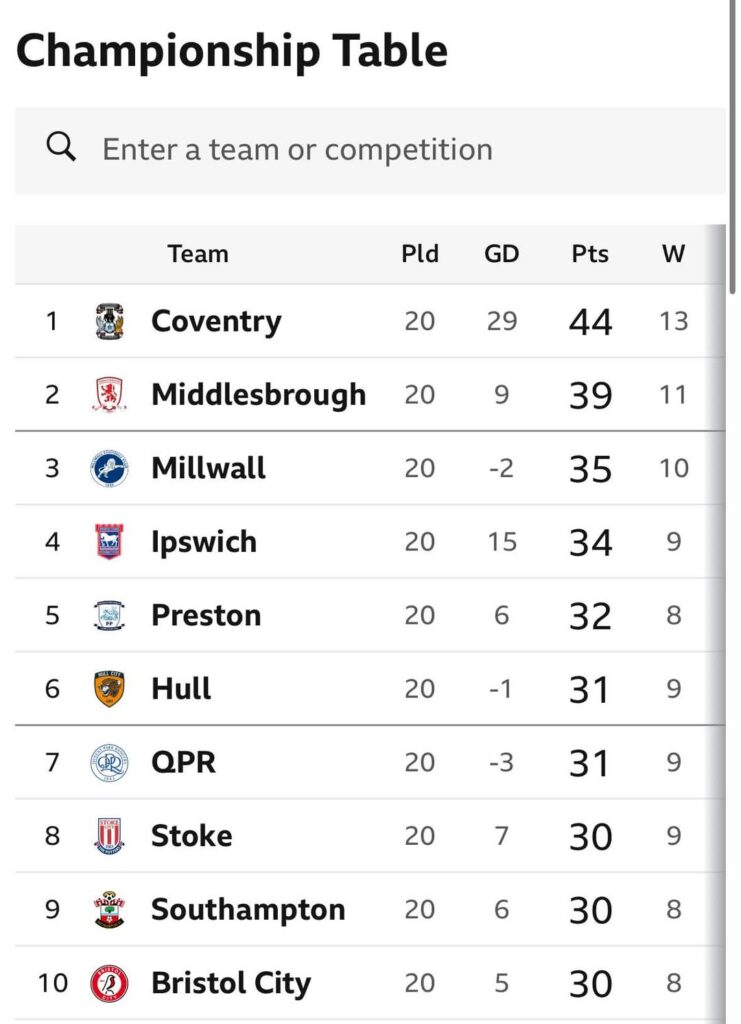
Task: Open the Bristol City team link
Action: (x=231, y=983)
